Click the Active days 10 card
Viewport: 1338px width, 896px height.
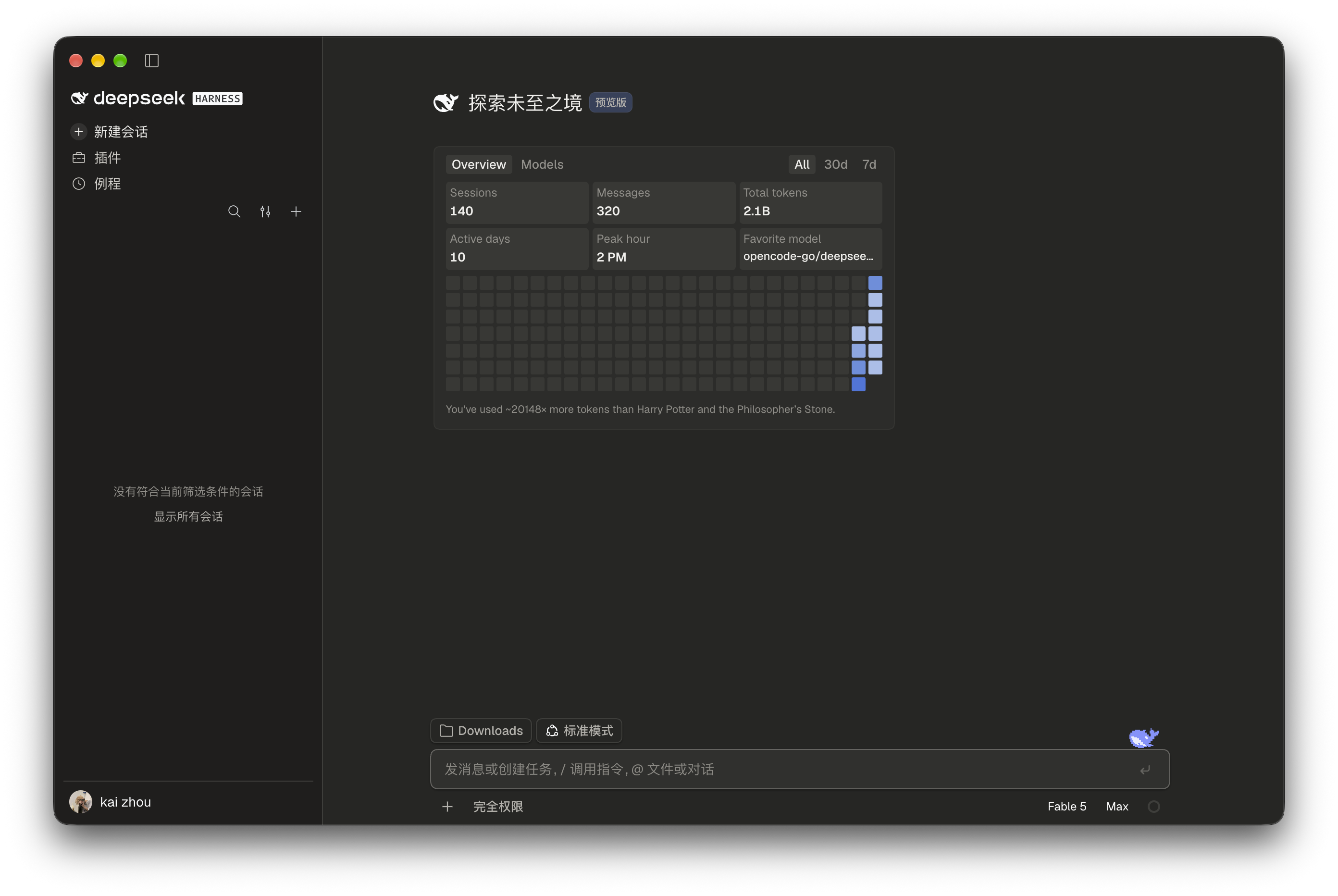pyautogui.click(x=517, y=249)
